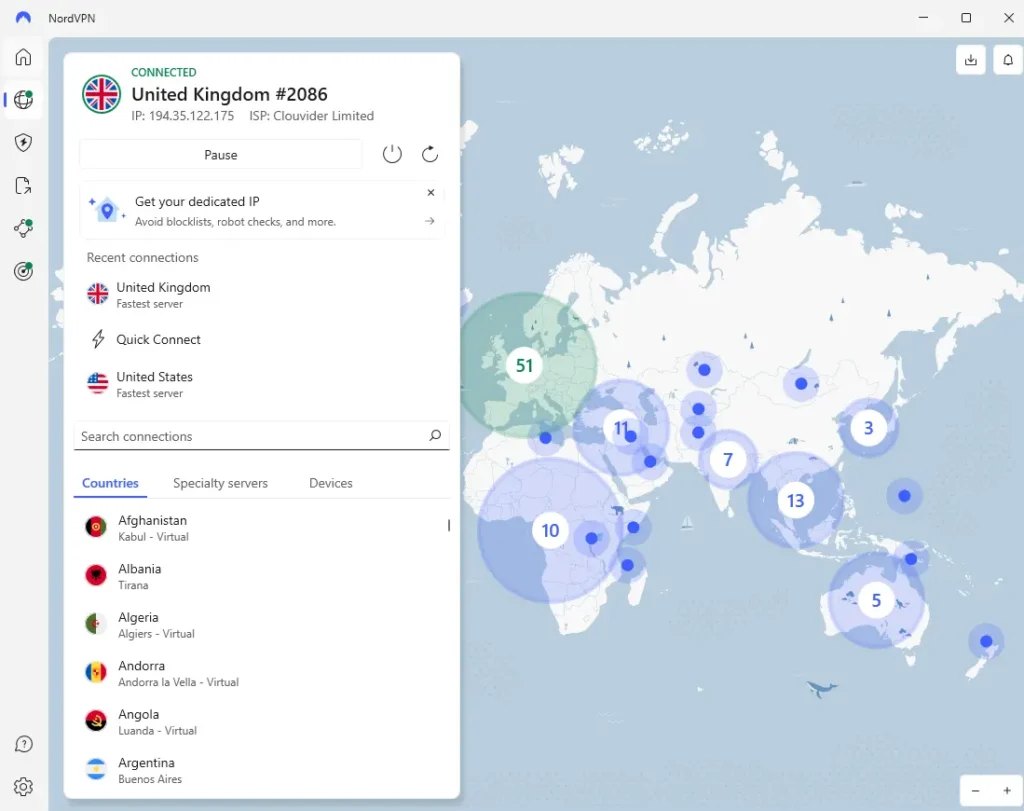Switch to Specialty servers tab
Viewport: 1024px width, 811px height.
point(220,483)
